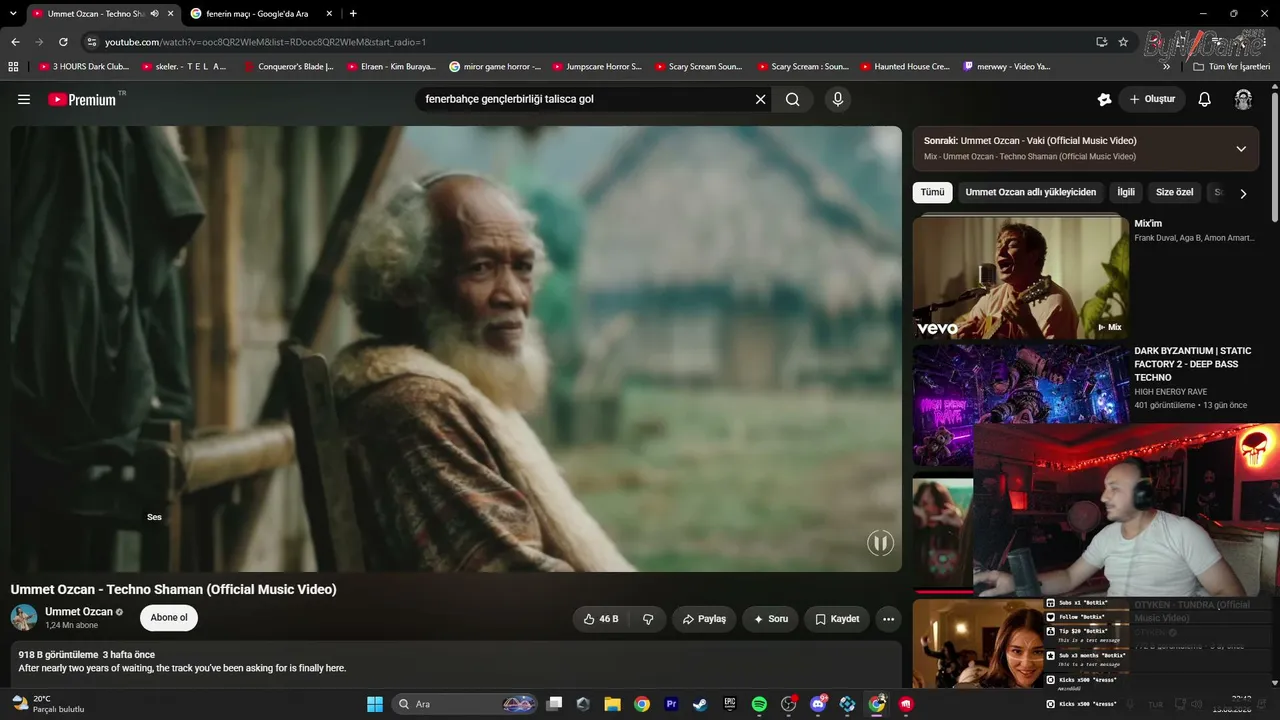
Task: Select the Size özel filter chip
Action: coord(1175,192)
